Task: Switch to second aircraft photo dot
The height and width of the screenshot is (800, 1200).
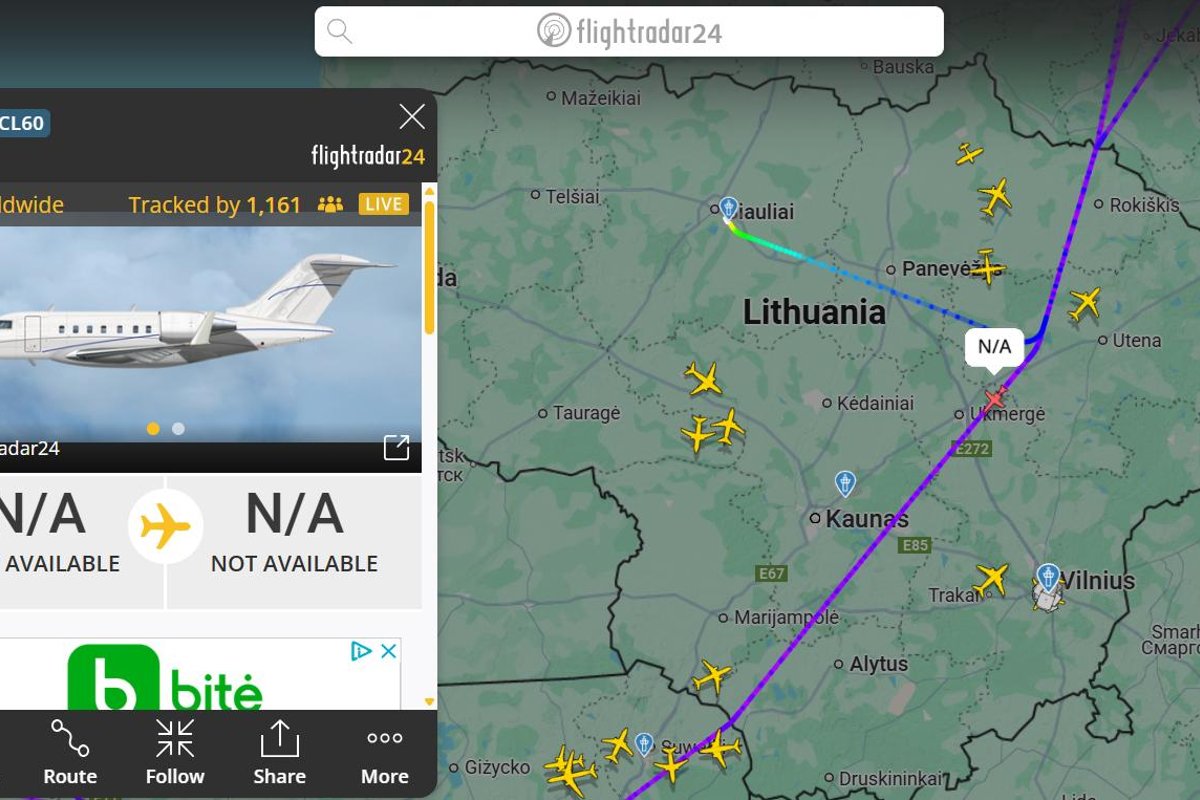Action: (178, 428)
